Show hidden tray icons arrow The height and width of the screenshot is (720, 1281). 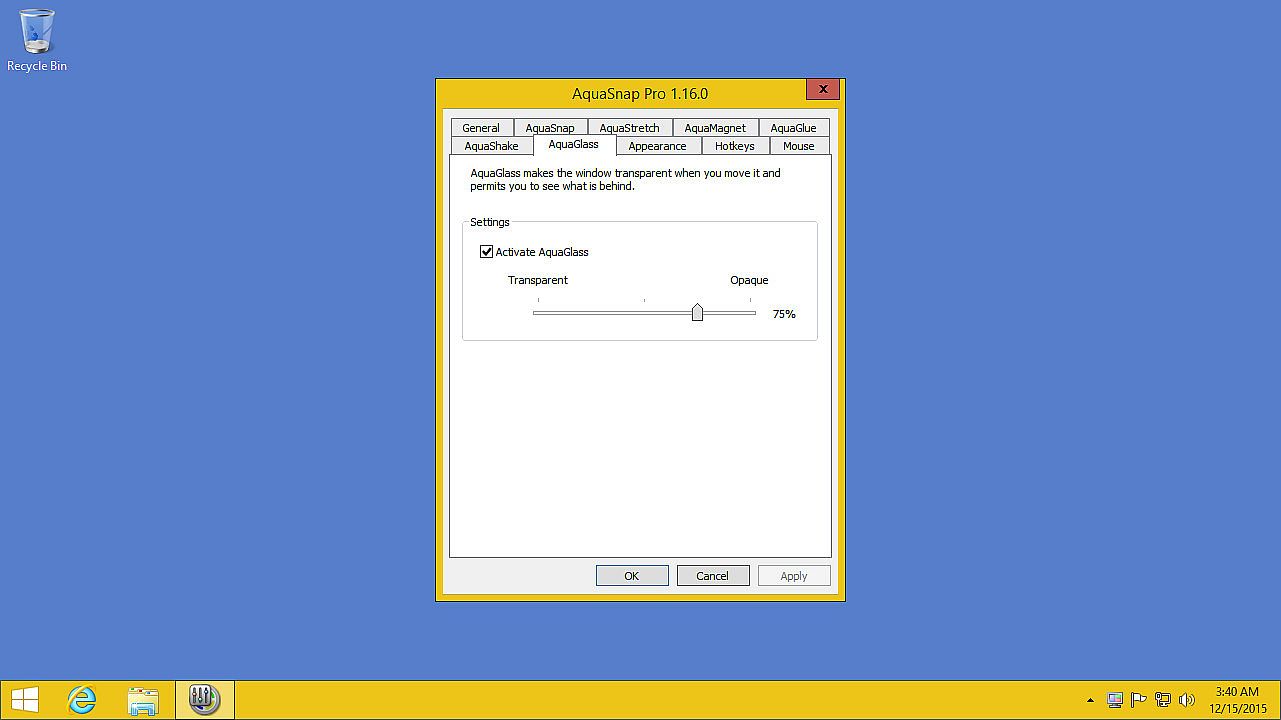tap(1090, 700)
